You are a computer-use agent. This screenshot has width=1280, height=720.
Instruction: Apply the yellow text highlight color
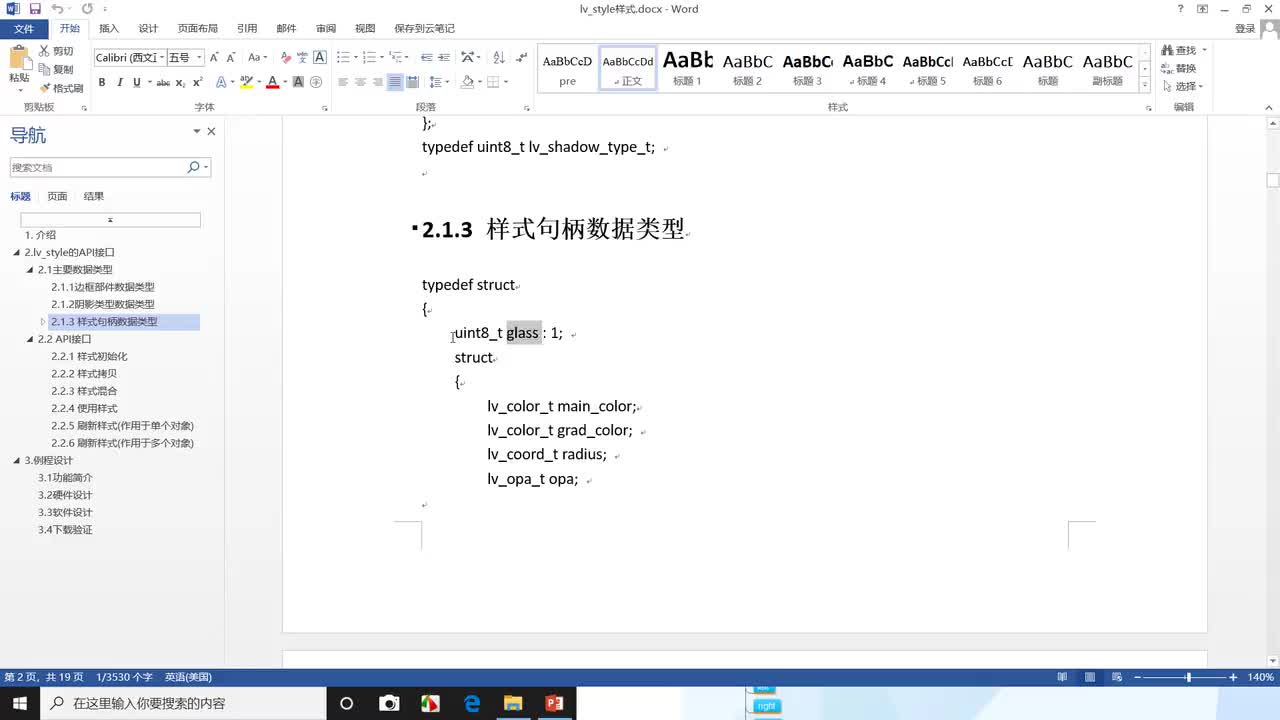pos(246,82)
